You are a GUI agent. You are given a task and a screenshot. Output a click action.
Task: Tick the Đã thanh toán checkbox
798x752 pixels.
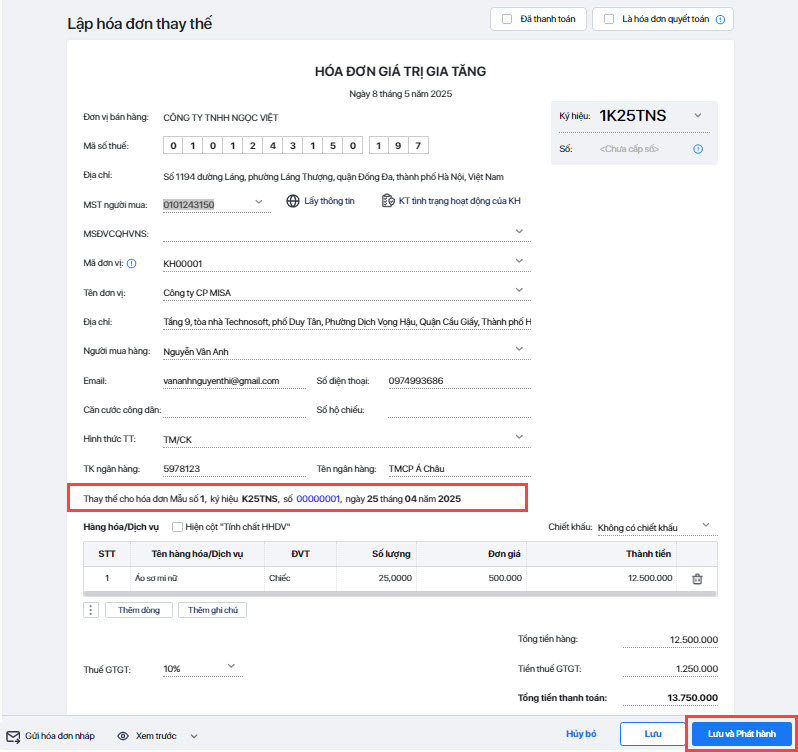507,19
